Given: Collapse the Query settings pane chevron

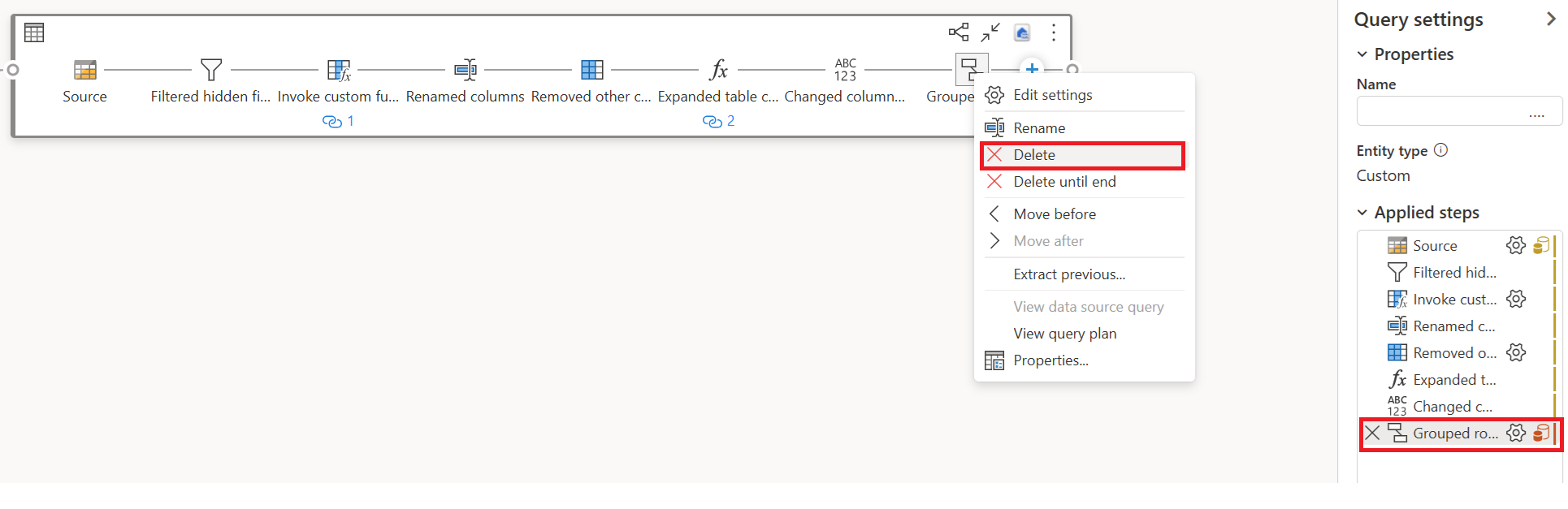Looking at the screenshot, I should (x=1550, y=19).
